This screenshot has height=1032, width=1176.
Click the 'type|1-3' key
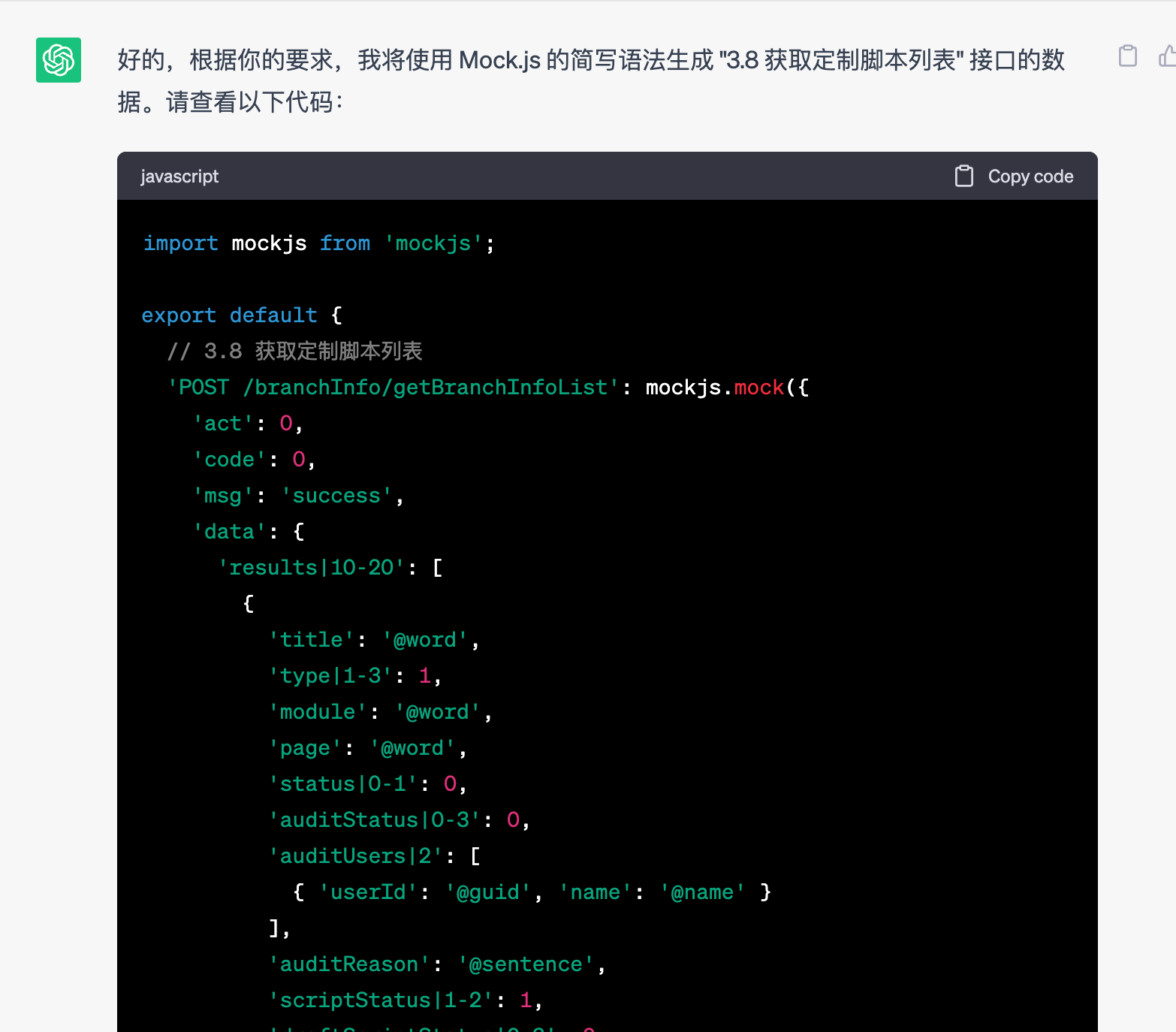pos(330,676)
